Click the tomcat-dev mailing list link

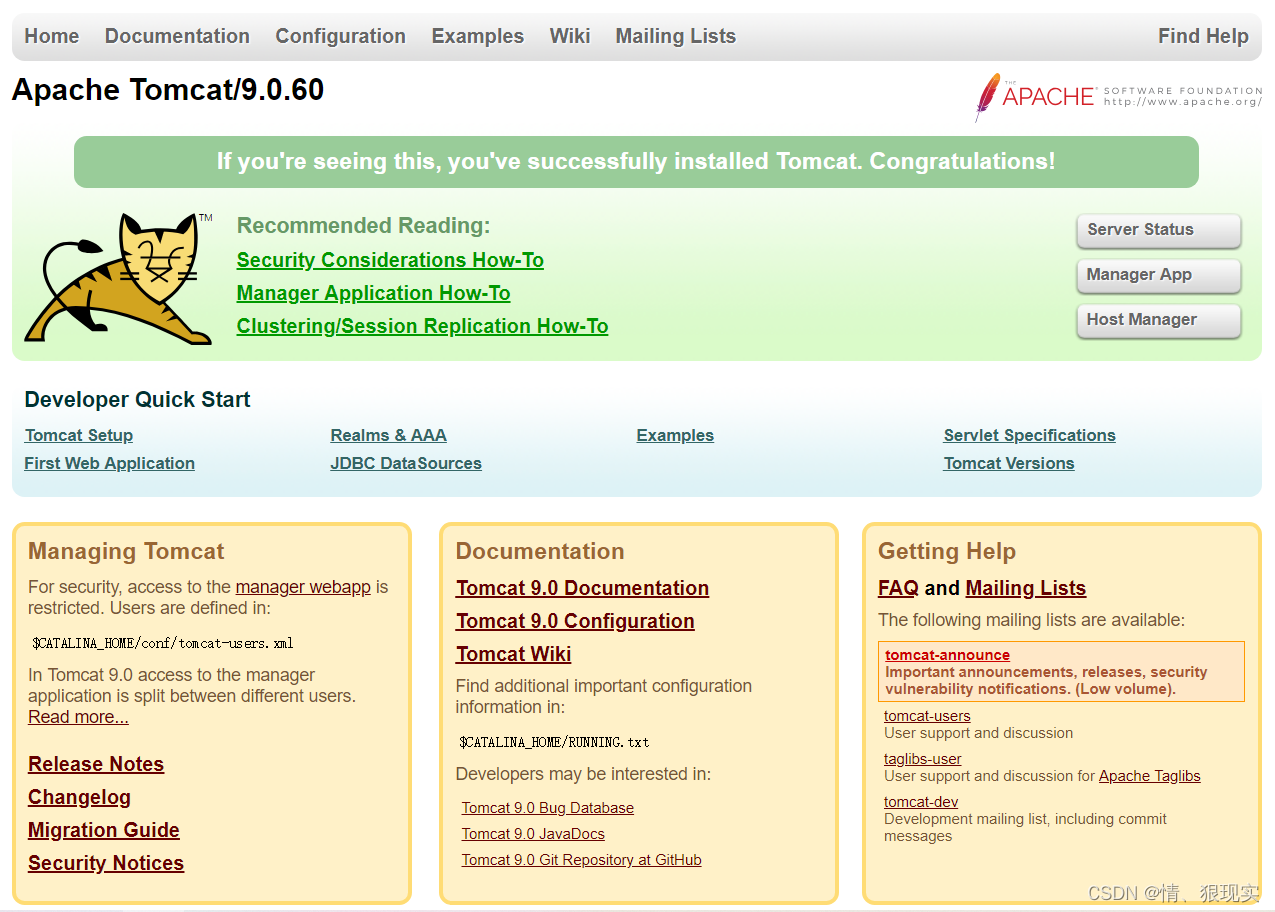tap(921, 802)
